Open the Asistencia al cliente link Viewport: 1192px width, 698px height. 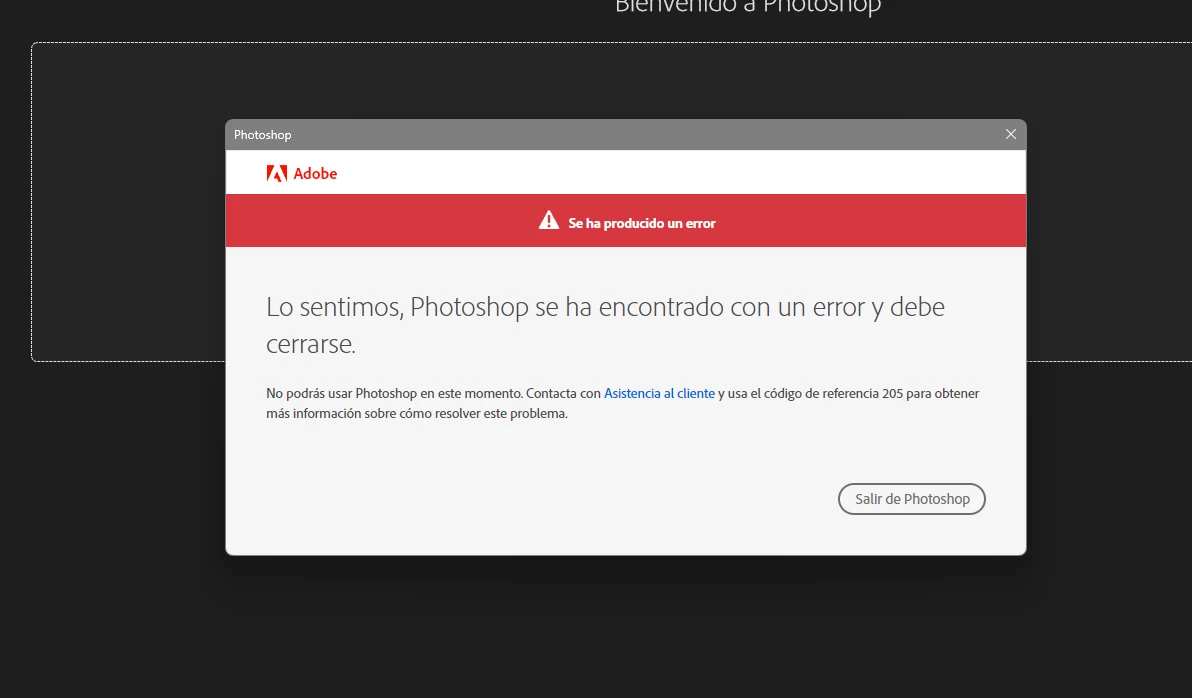pos(659,393)
